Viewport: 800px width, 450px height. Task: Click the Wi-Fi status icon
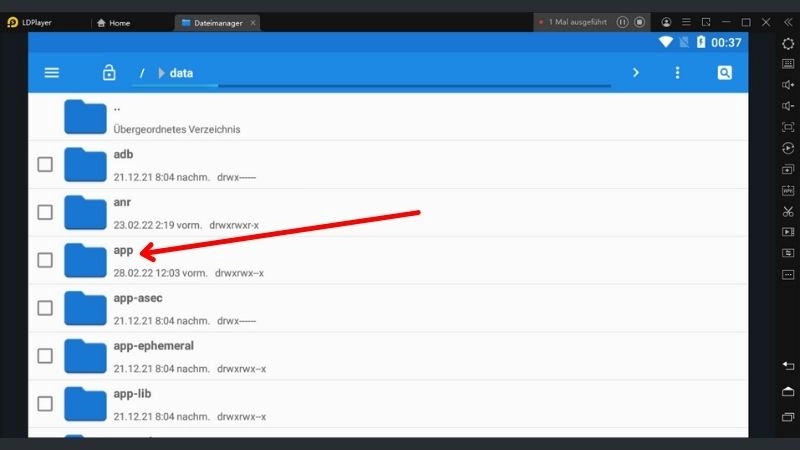tap(665, 42)
